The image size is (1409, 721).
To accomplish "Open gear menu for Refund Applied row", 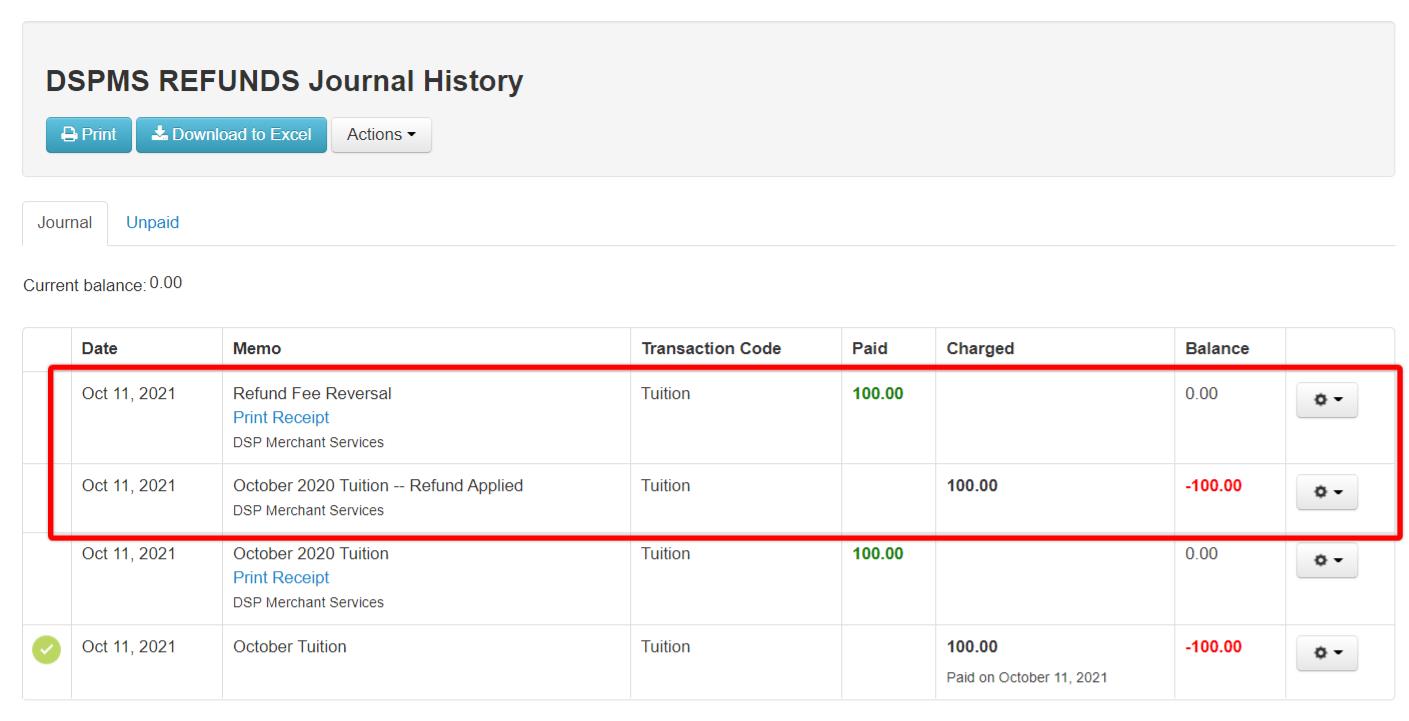I will tap(1326, 492).
